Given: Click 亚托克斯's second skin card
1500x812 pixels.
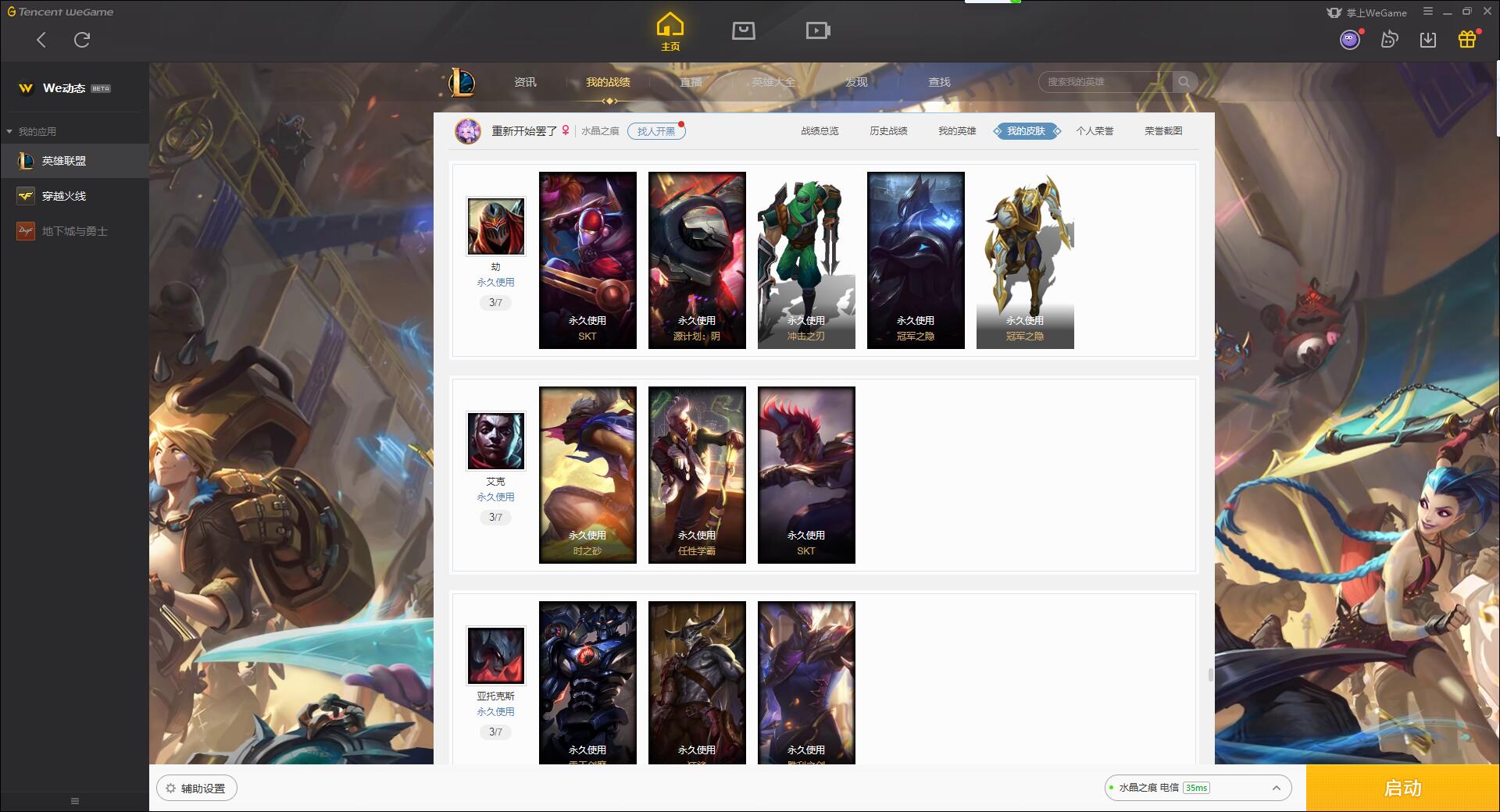Looking at the screenshot, I should (697, 682).
